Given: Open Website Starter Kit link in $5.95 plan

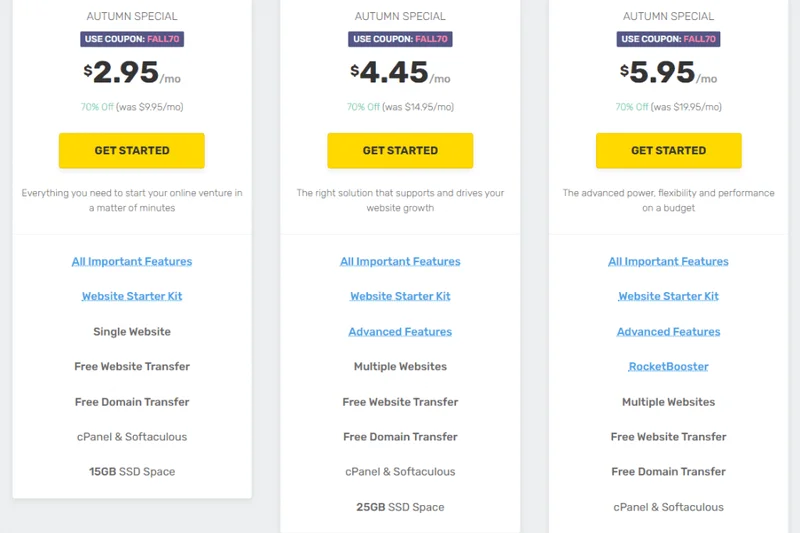Looking at the screenshot, I should [x=668, y=297].
